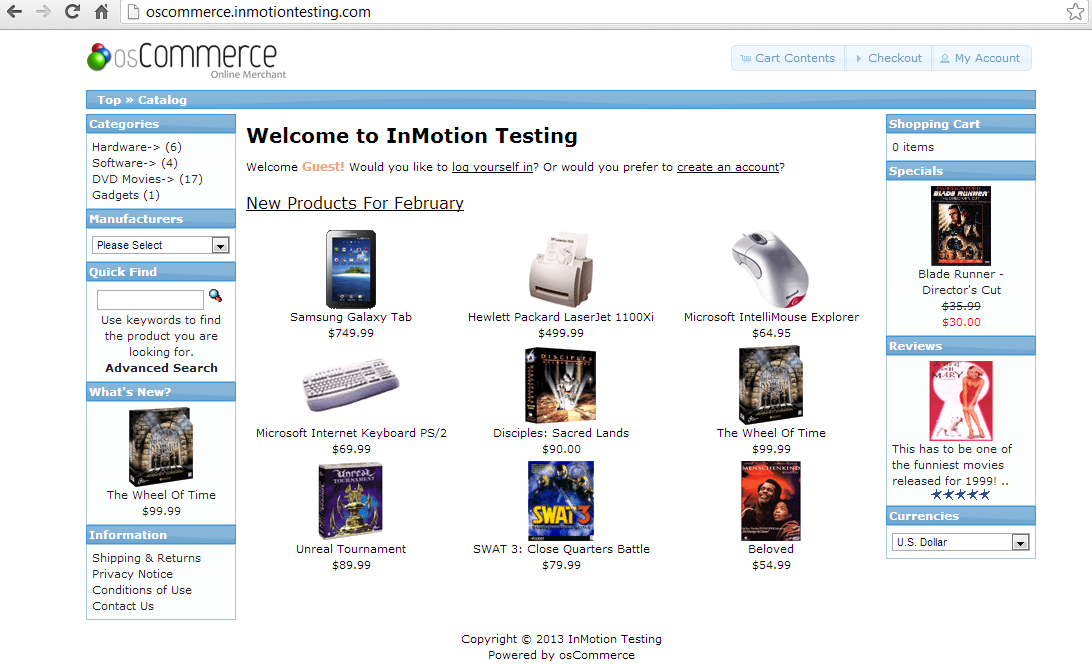The image size is (1092, 664).
Task: Click Disciples: Sacred Lands title
Action: click(561, 433)
